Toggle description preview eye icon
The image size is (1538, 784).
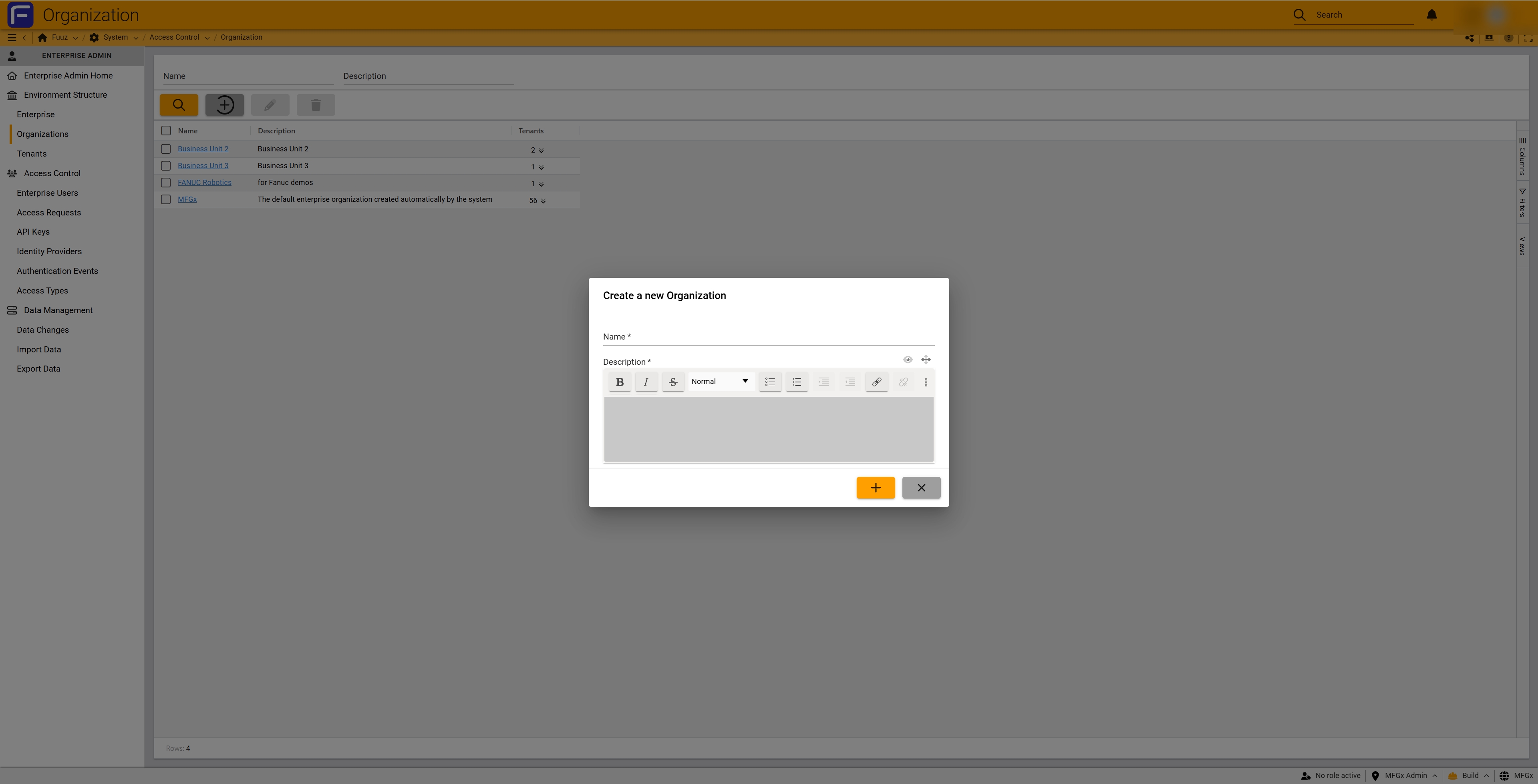tap(908, 360)
